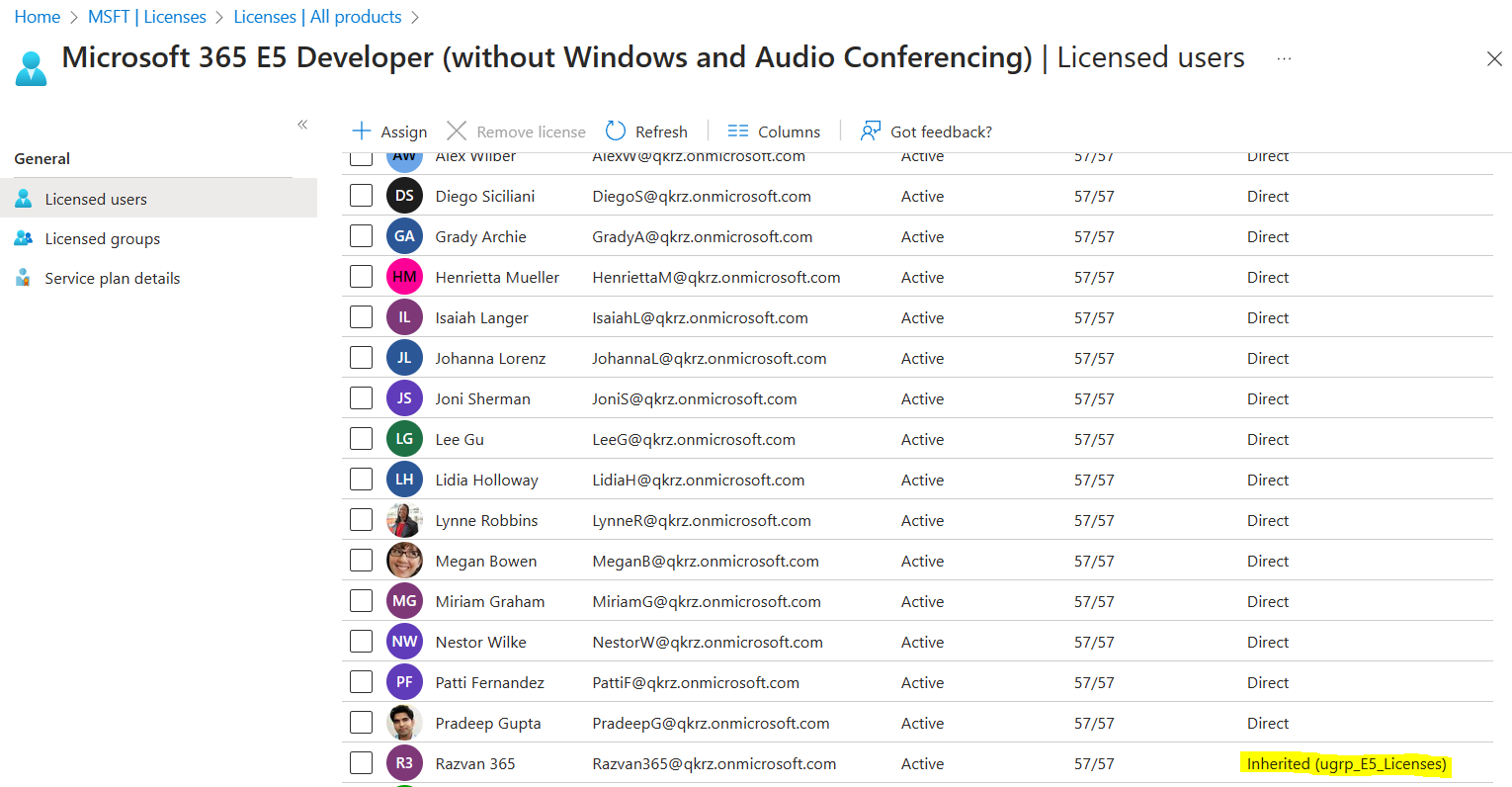Screen dimensions: 1512x787
Task: Click the name Razvan 365
Action: pos(475,763)
